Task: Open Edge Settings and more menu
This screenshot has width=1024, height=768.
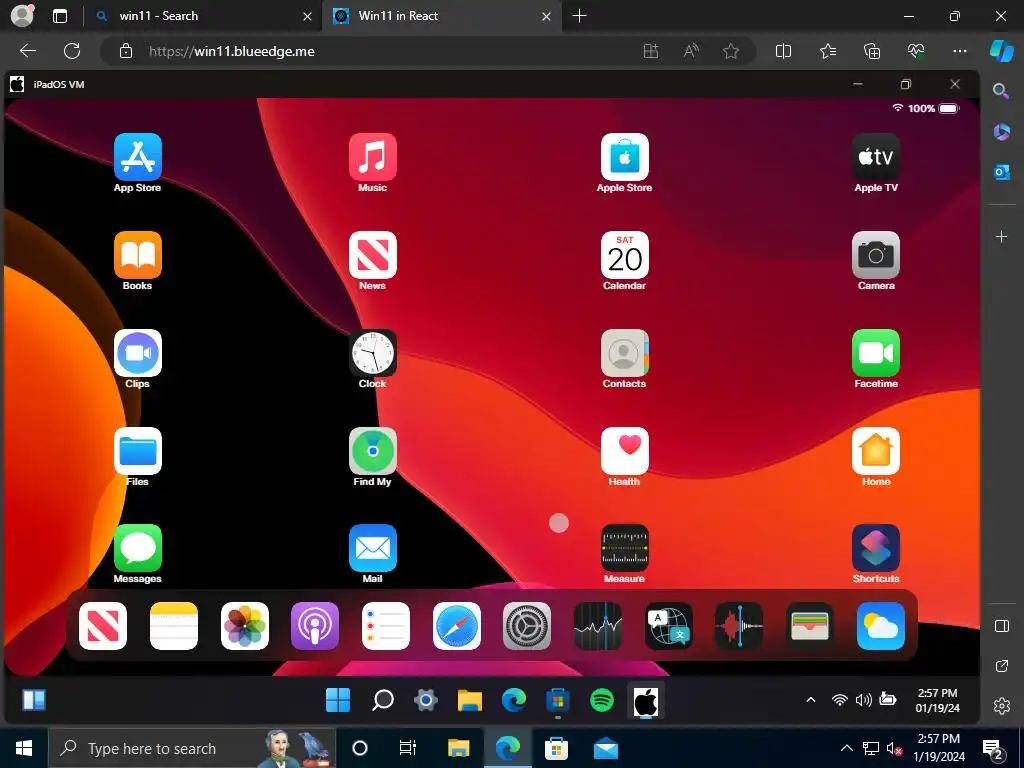Action: tap(959, 52)
